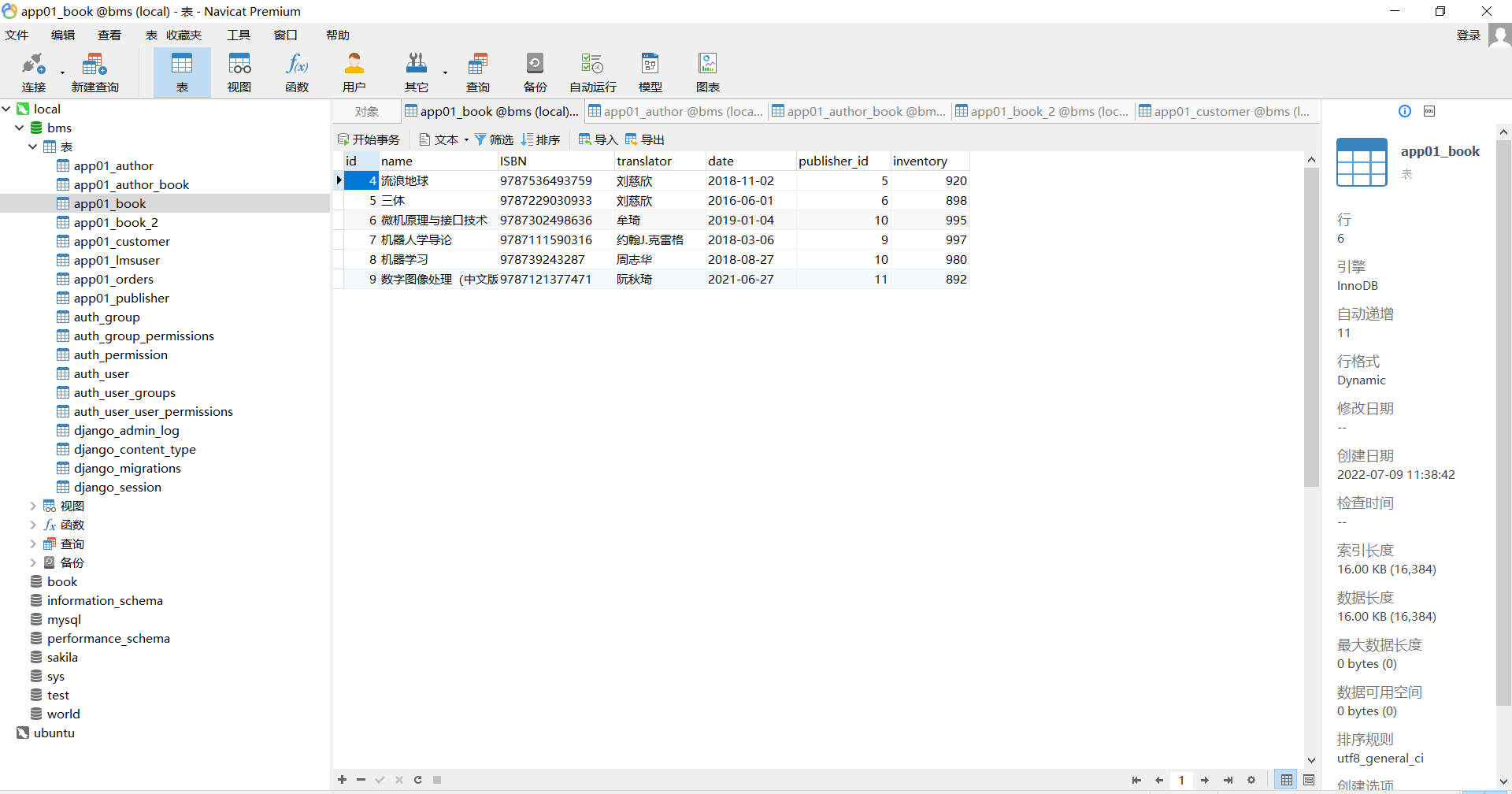Go to next page arrow

tap(1205, 780)
